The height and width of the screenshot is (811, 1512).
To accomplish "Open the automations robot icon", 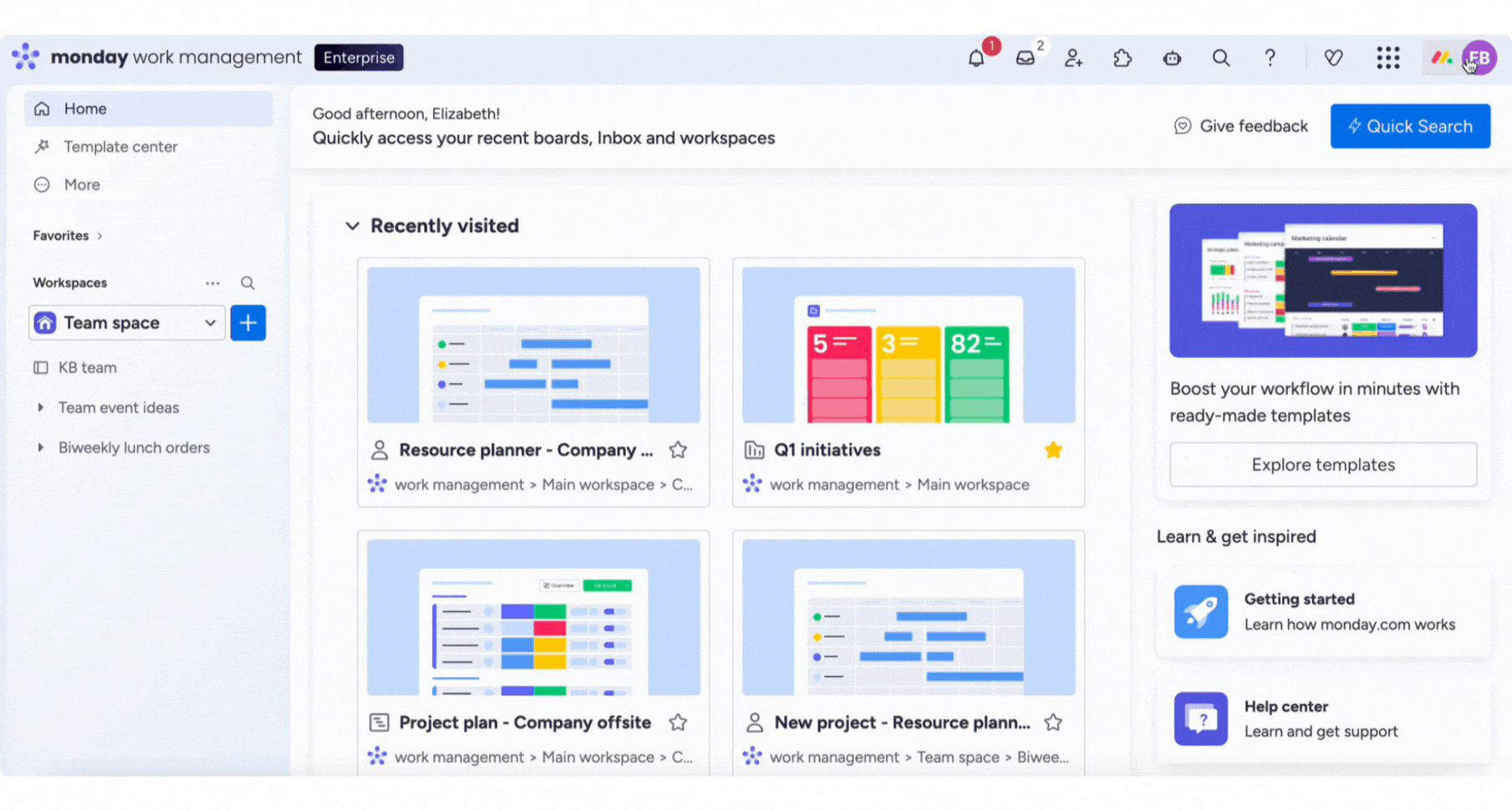I will pos(1172,58).
